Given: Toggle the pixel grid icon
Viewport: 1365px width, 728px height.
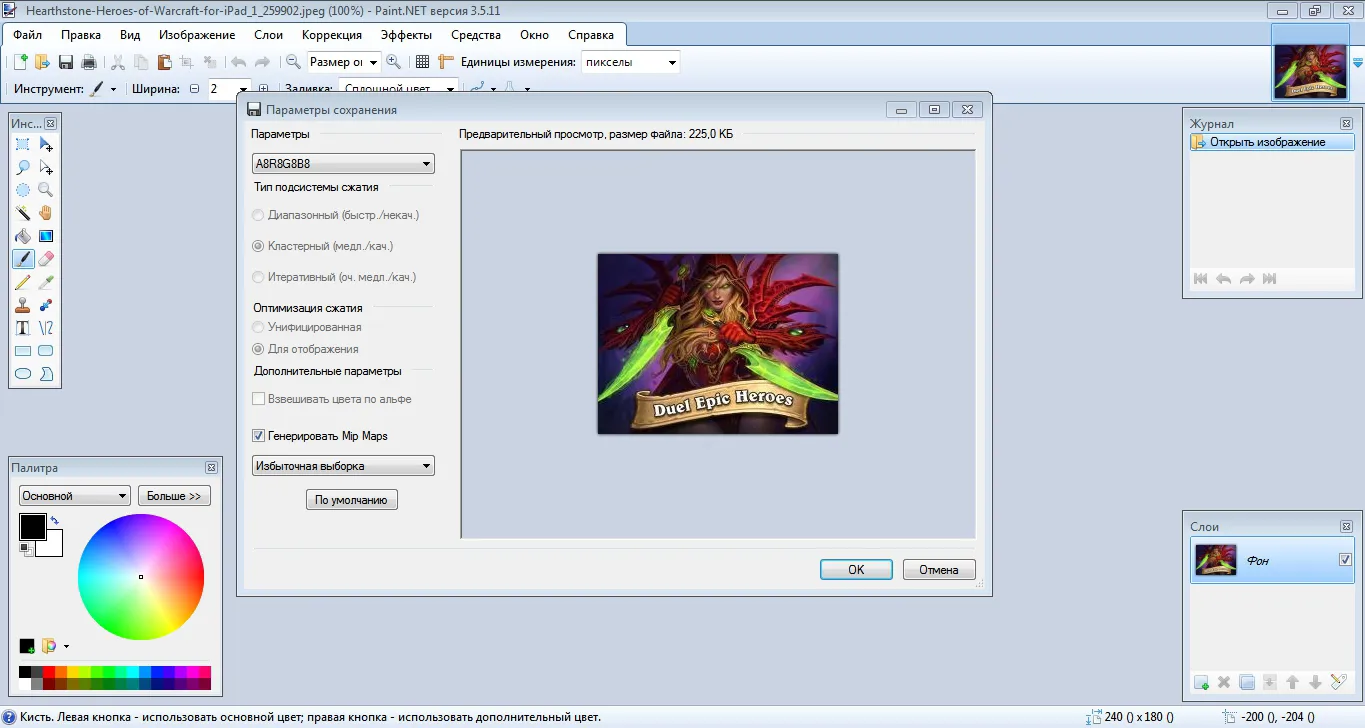Looking at the screenshot, I should click(x=423, y=62).
